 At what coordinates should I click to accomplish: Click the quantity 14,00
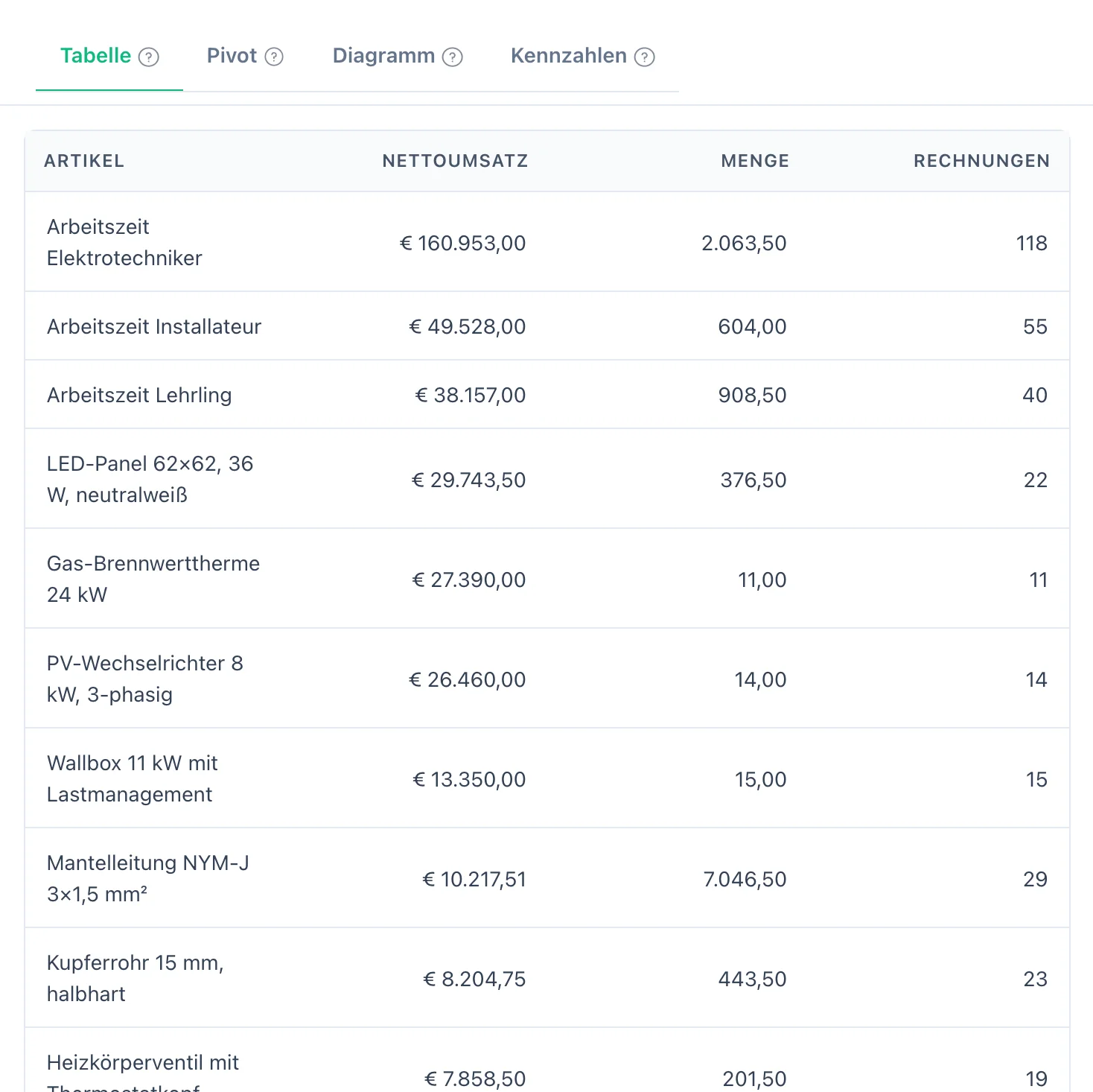pyautogui.click(x=760, y=679)
